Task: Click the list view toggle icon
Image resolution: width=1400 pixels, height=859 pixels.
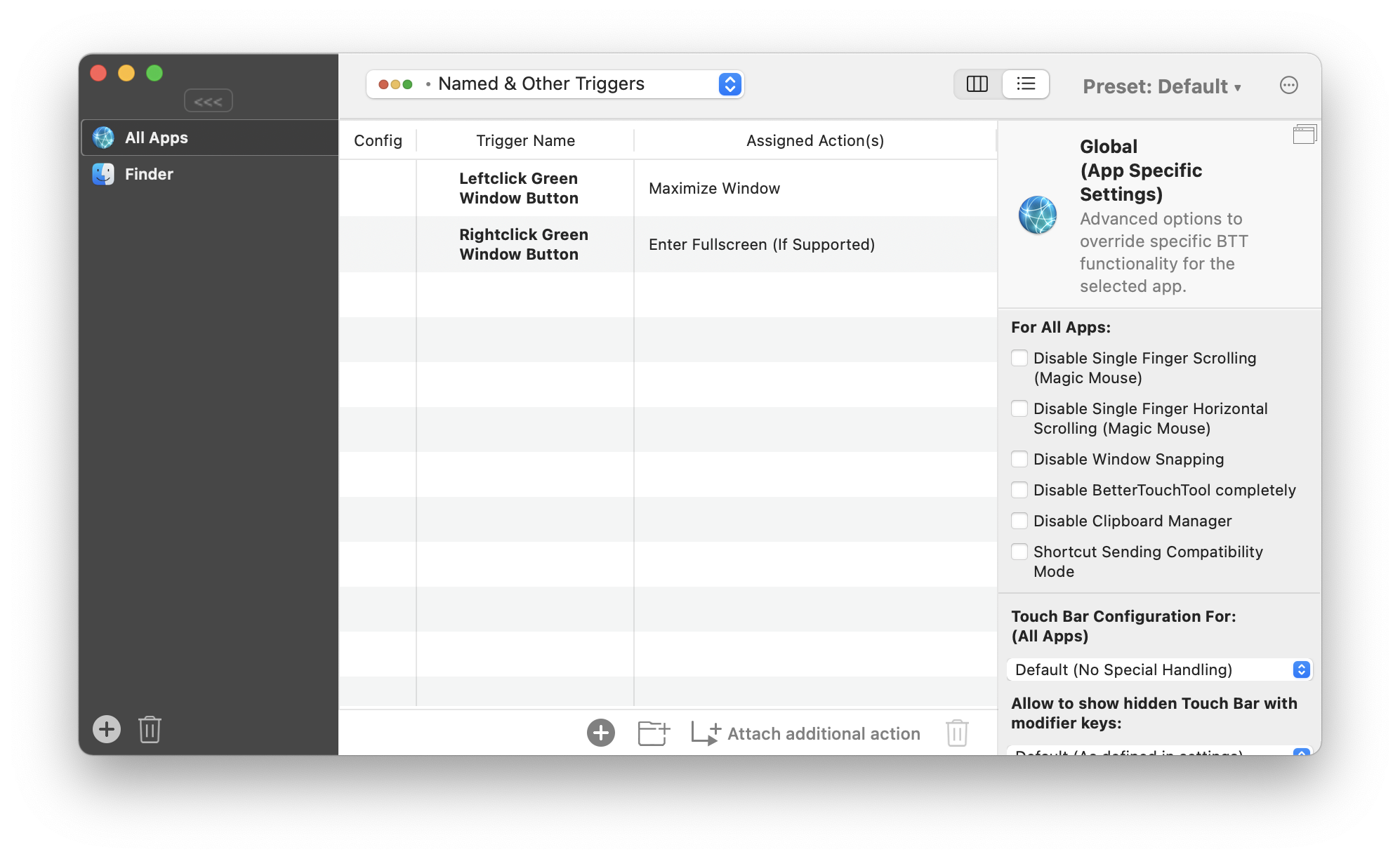Action: point(1025,84)
